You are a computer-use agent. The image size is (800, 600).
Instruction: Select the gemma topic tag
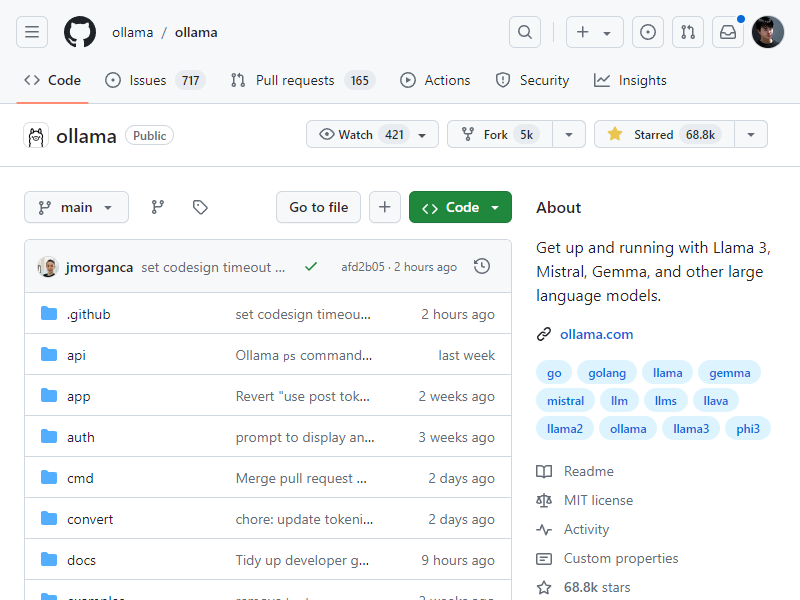click(x=730, y=372)
